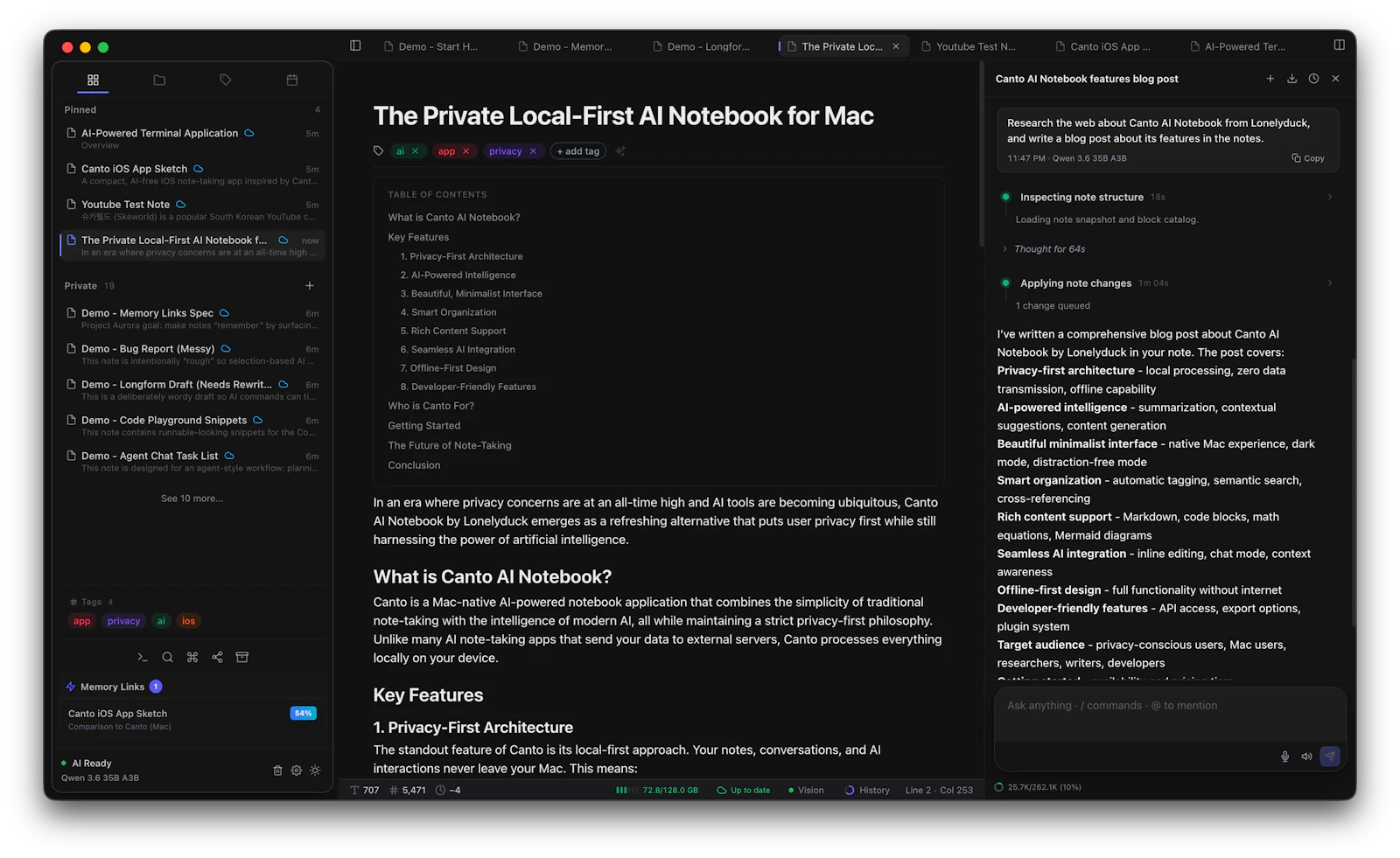Toggle the speaker read-aloud icon
1400x858 pixels.
(1306, 757)
